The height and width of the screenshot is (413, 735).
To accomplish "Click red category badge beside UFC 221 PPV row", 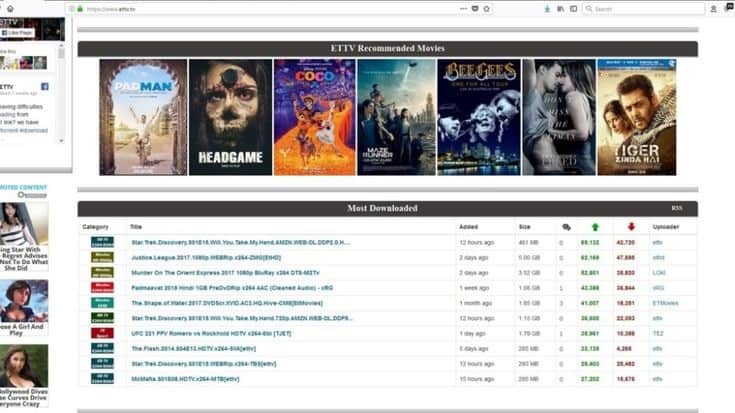I will (102, 333).
